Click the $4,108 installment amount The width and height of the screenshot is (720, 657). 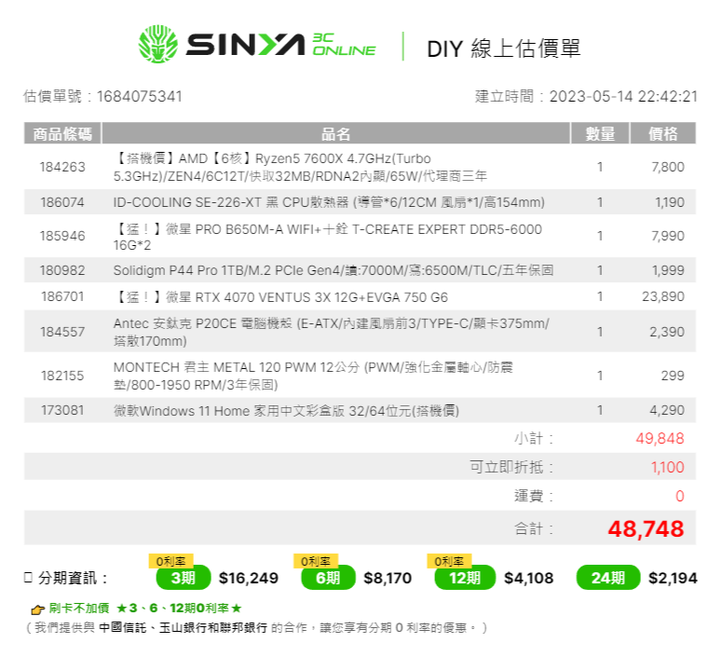[x=529, y=578]
